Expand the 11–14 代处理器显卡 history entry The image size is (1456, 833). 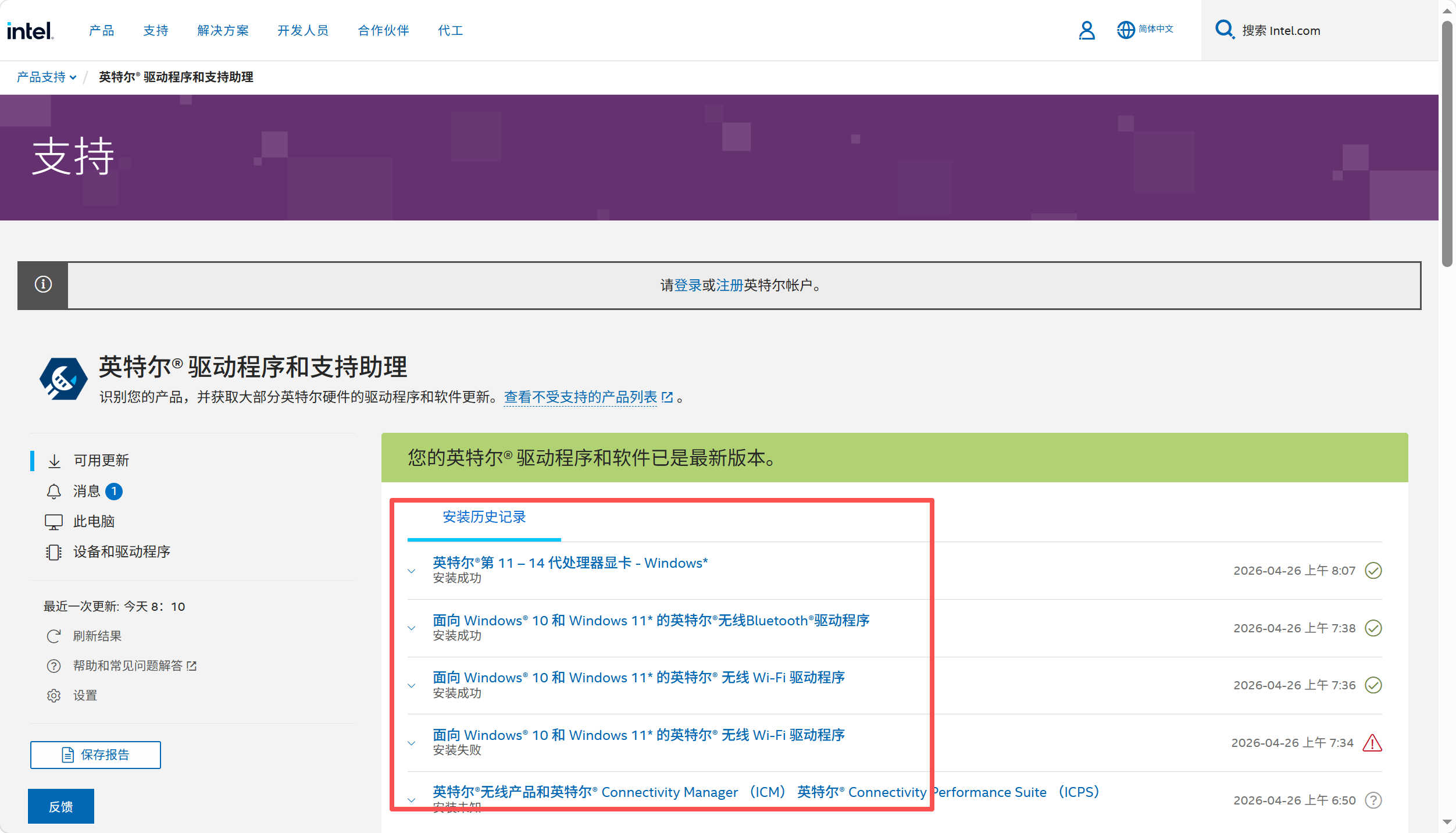(412, 571)
